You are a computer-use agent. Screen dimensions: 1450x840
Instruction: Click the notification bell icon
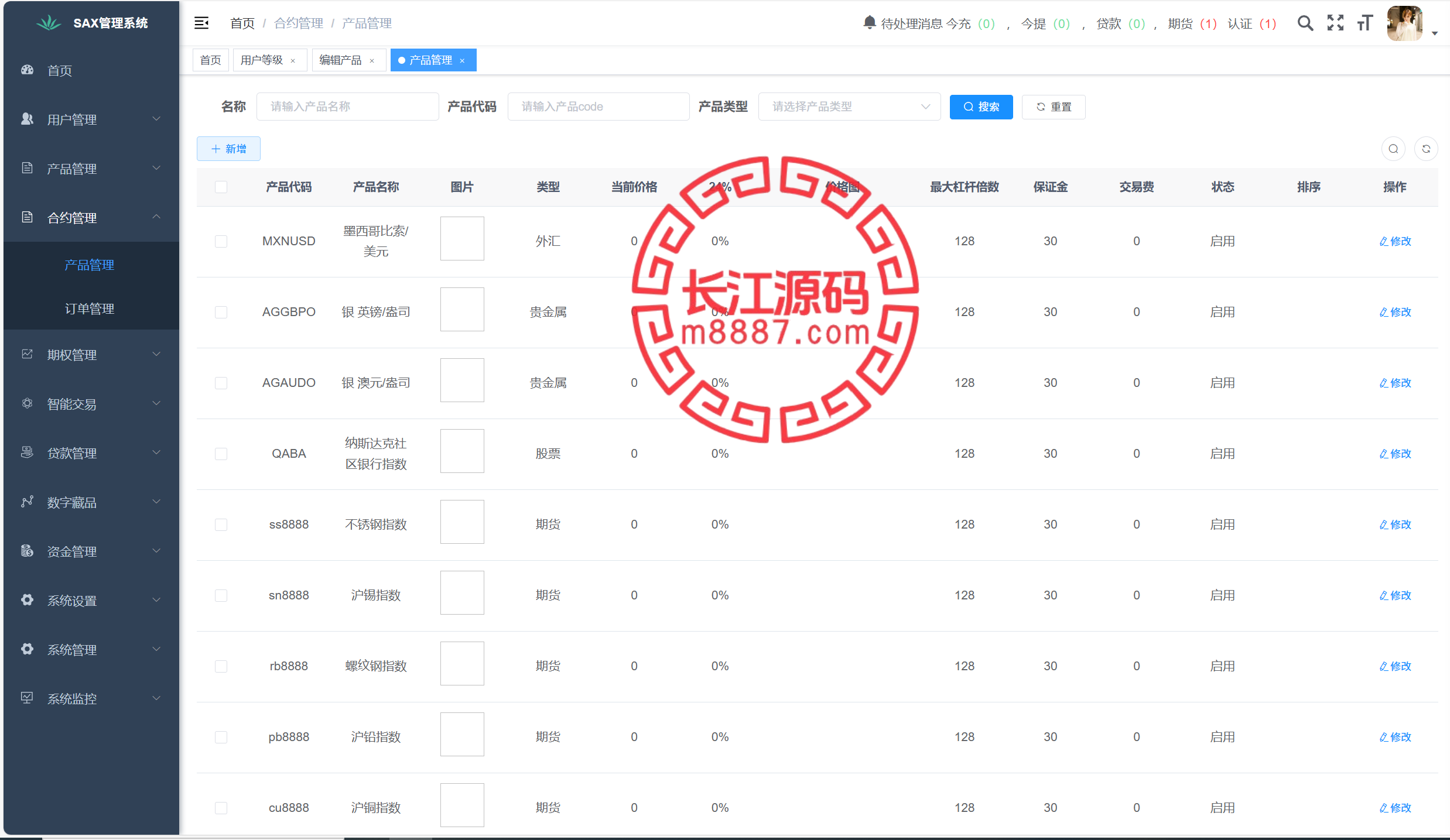[x=869, y=23]
